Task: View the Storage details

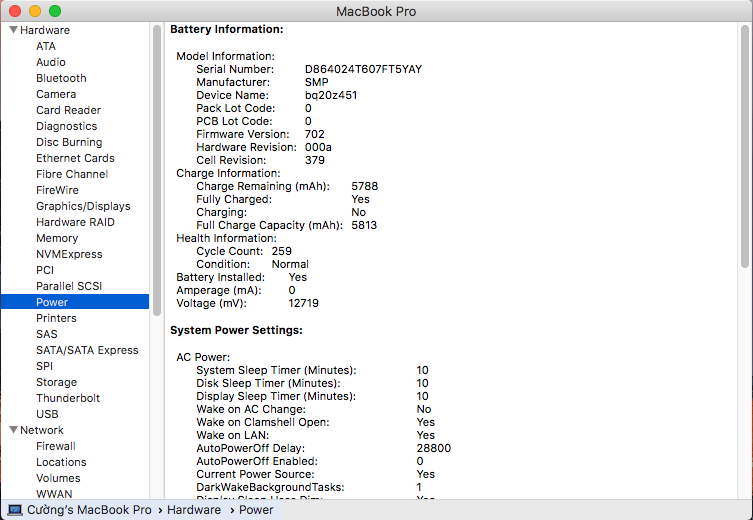Action: 56,382
